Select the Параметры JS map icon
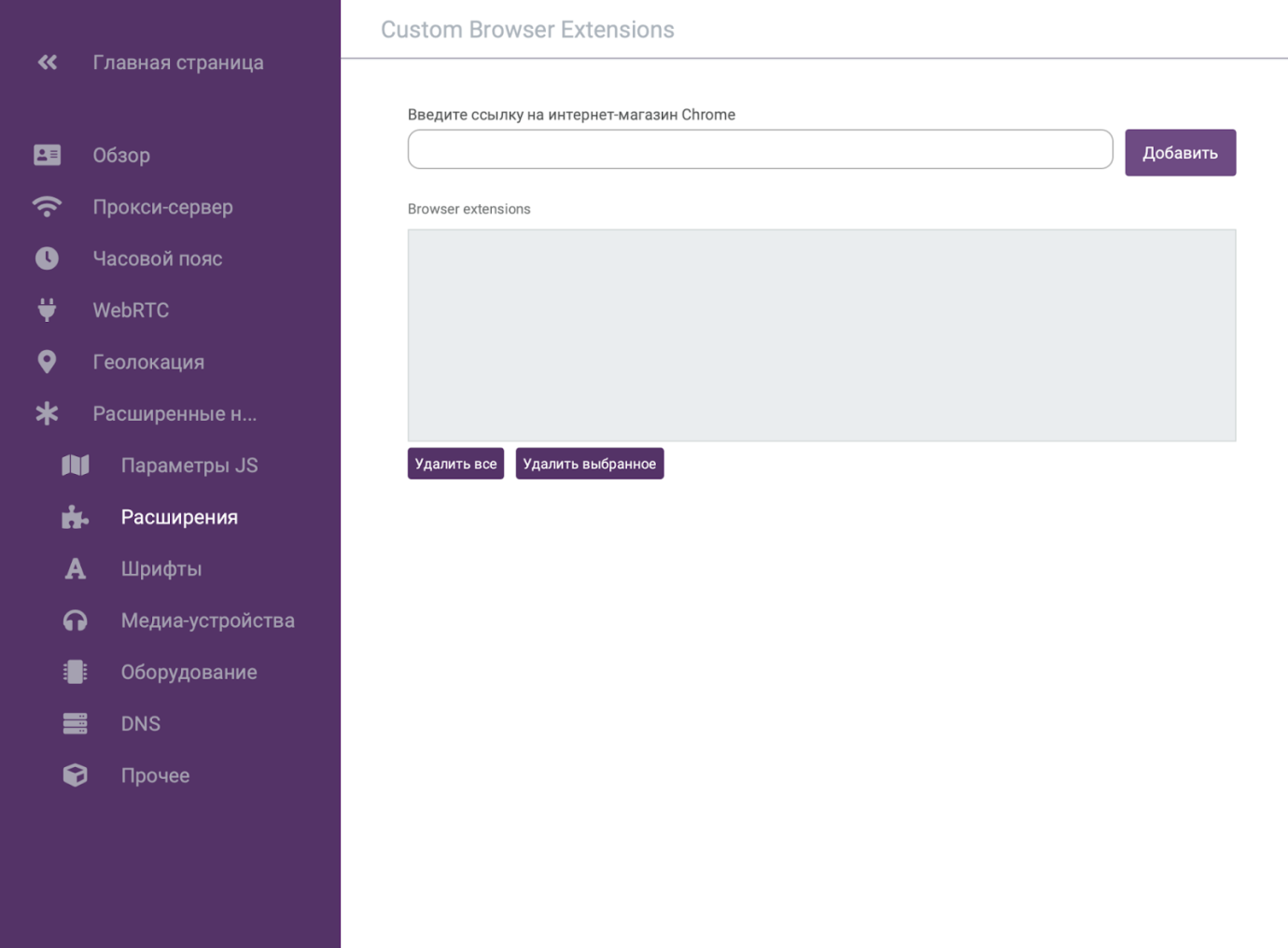The image size is (1288, 948). point(75,465)
